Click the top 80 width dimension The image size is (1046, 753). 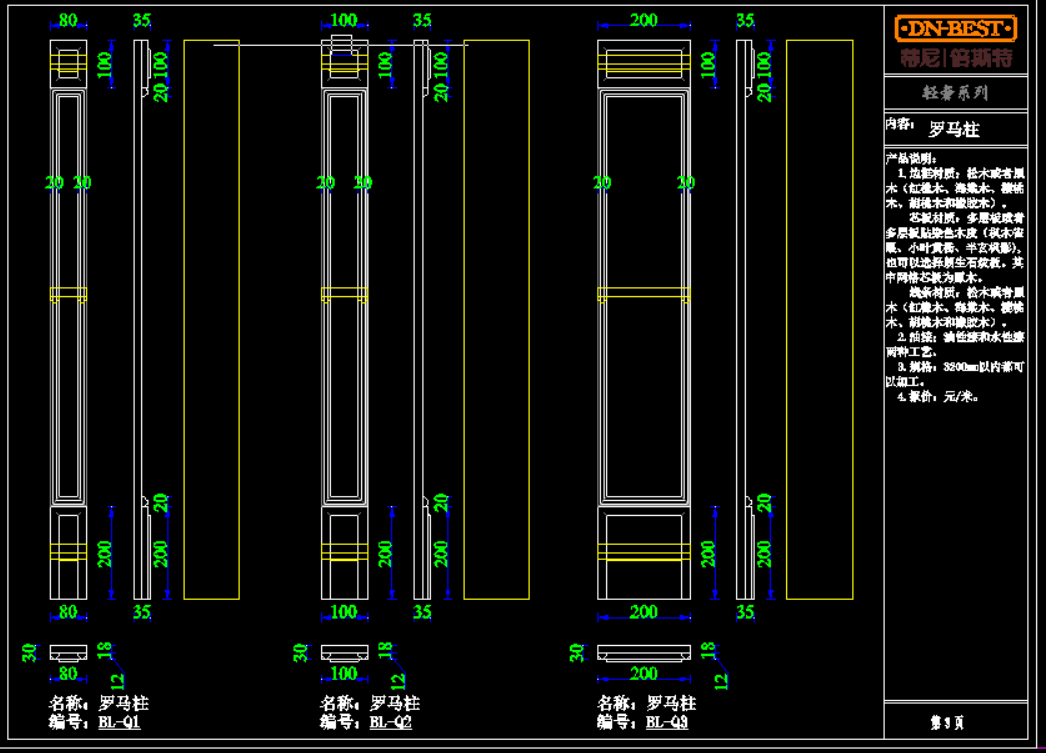click(68, 20)
